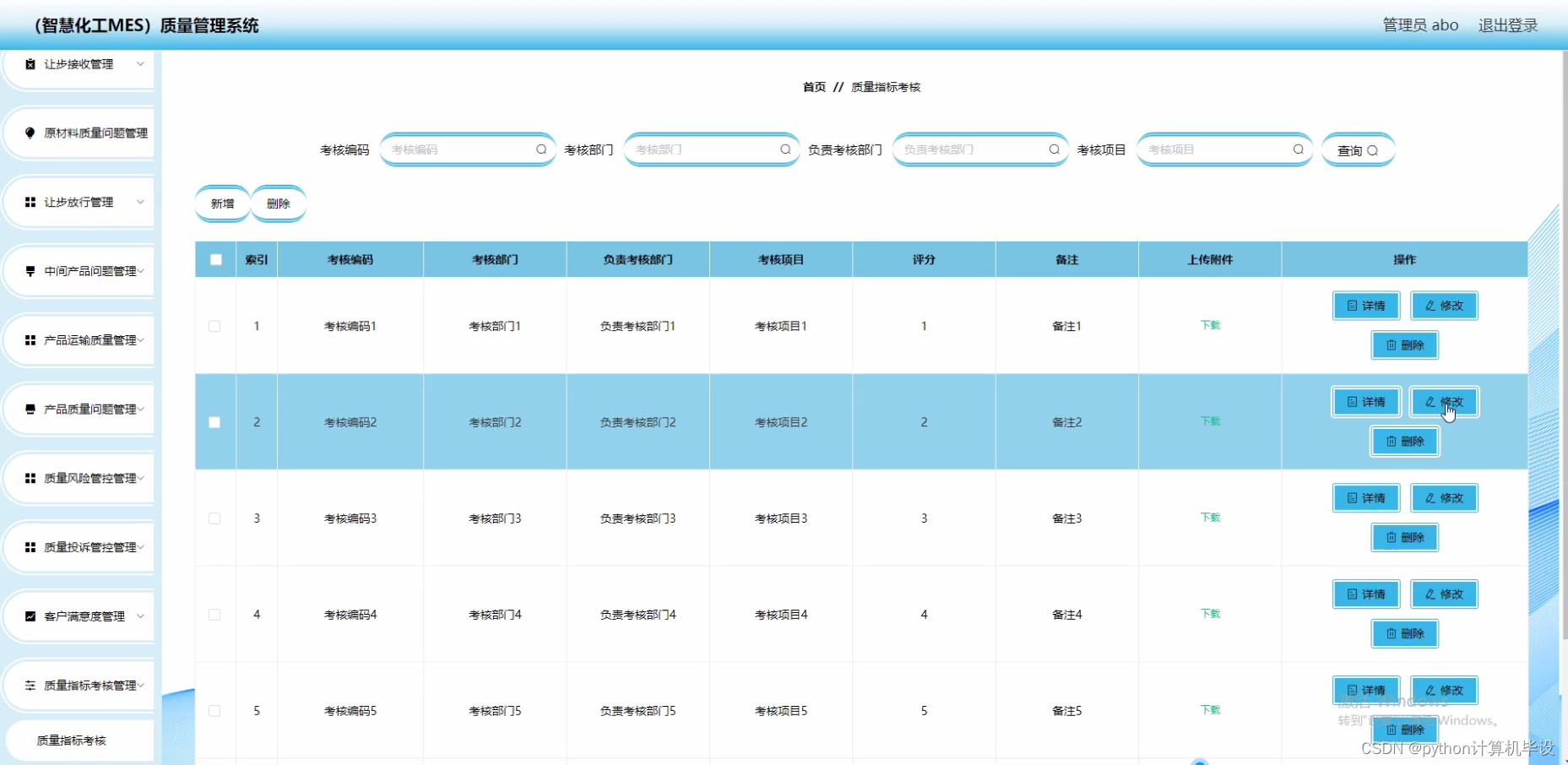Open 产品运输质量管理 via its sidebar icon

click(x=30, y=340)
